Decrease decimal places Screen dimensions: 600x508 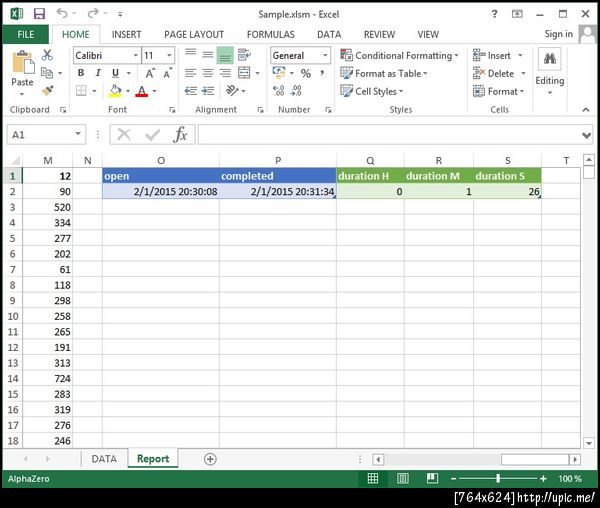296,91
